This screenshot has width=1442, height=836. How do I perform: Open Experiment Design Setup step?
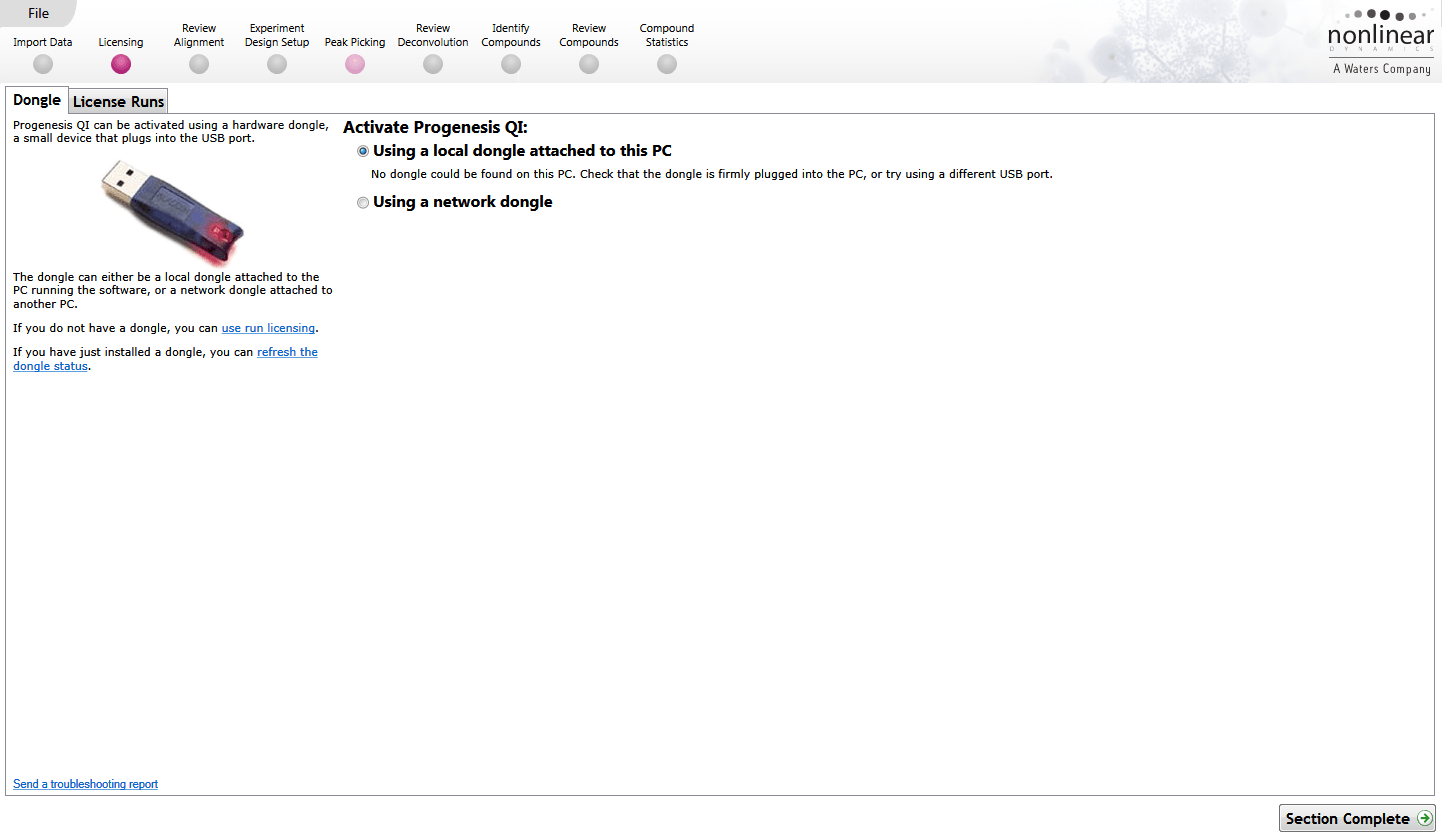(277, 49)
